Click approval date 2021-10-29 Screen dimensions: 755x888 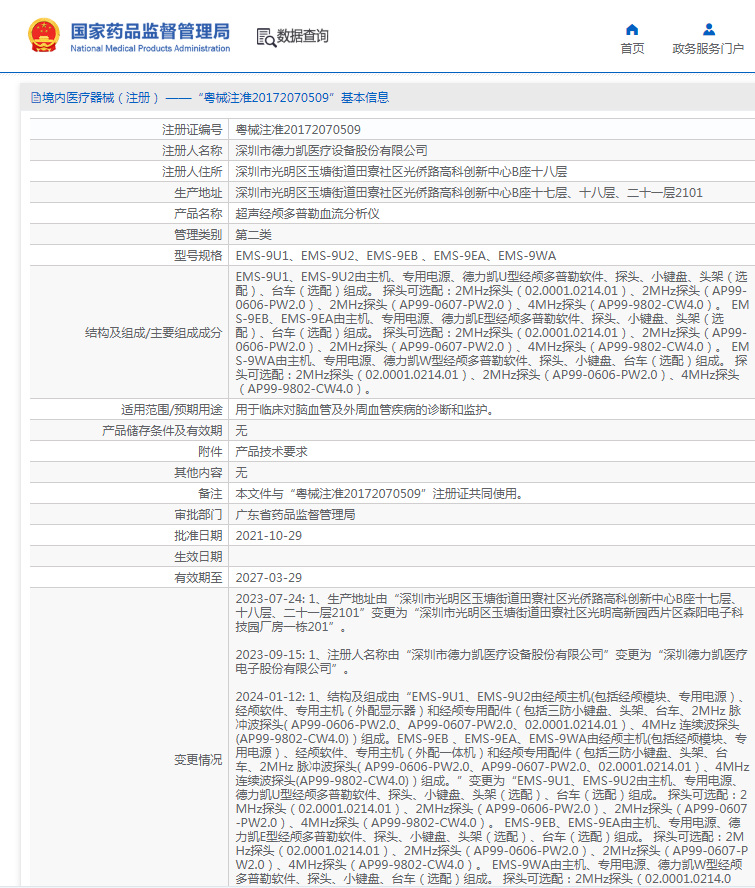268,535
